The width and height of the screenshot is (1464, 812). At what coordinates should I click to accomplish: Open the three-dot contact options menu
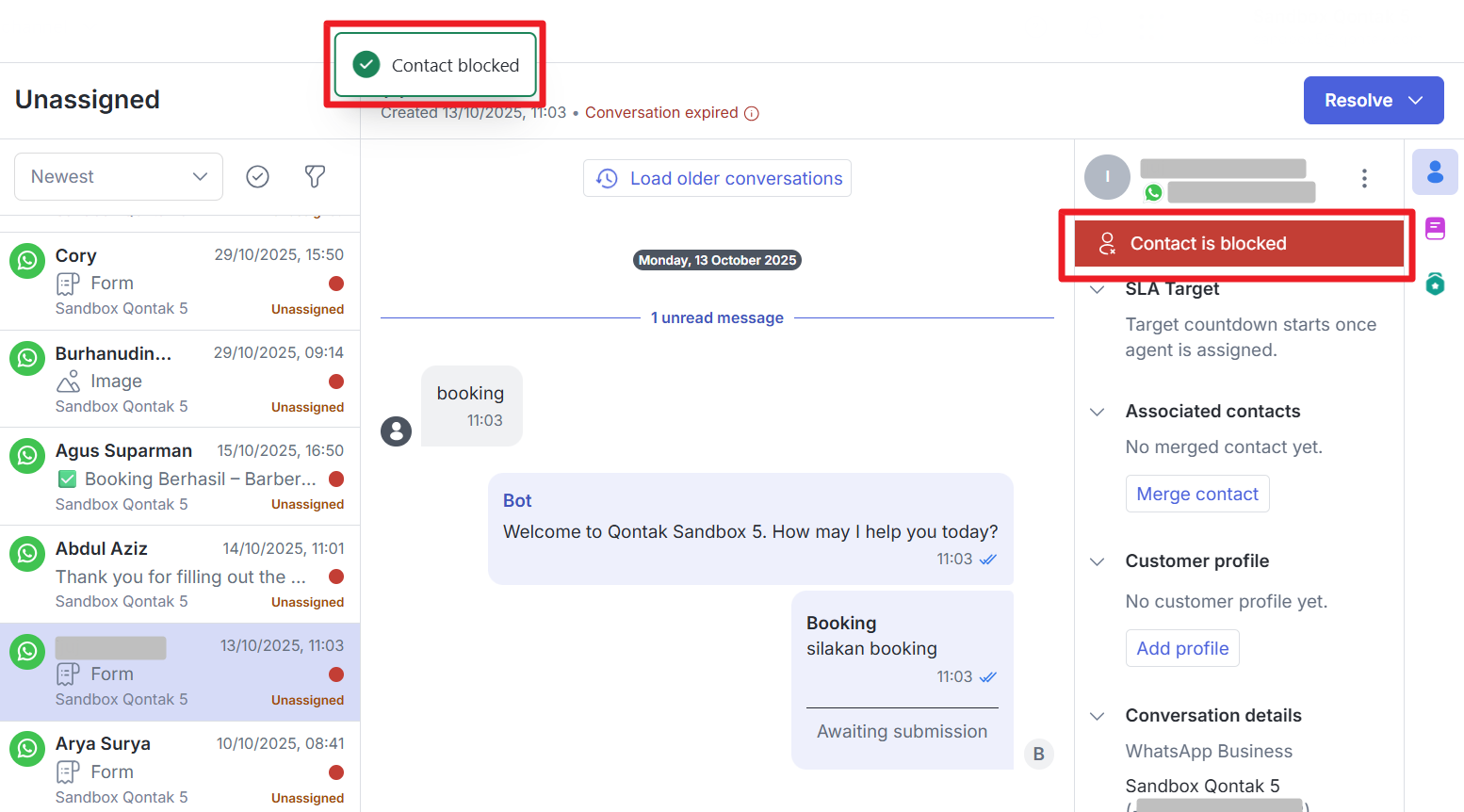pos(1364,178)
